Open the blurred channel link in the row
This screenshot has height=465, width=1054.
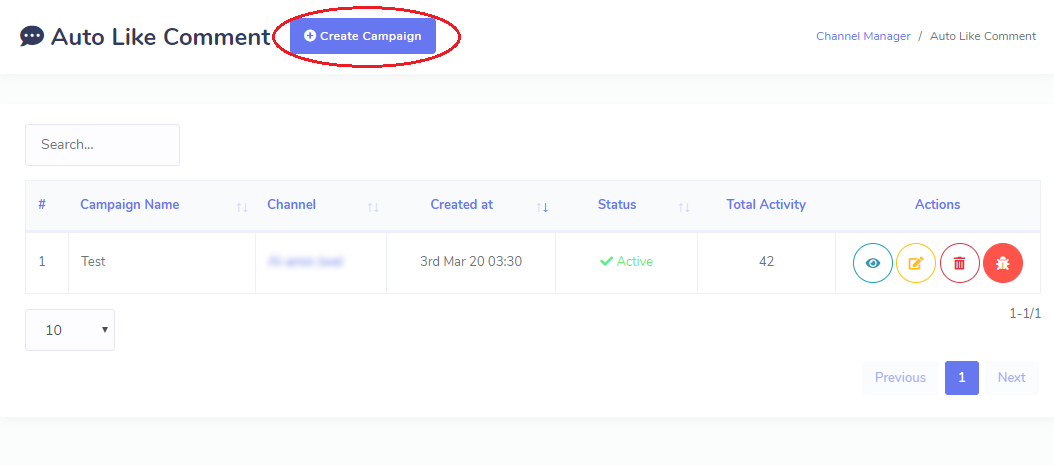(x=306, y=261)
